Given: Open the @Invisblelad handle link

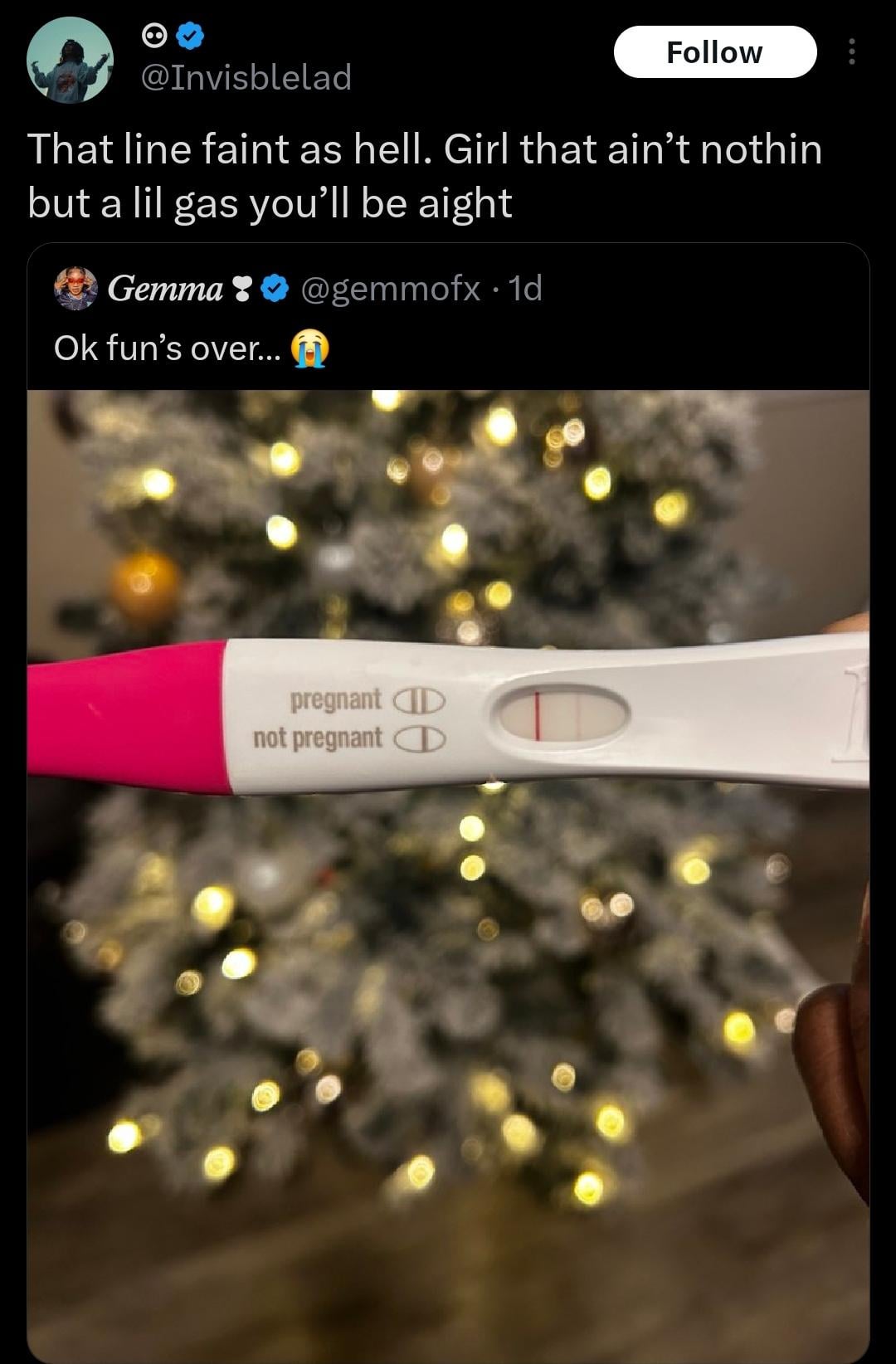Looking at the screenshot, I should point(246,77).
